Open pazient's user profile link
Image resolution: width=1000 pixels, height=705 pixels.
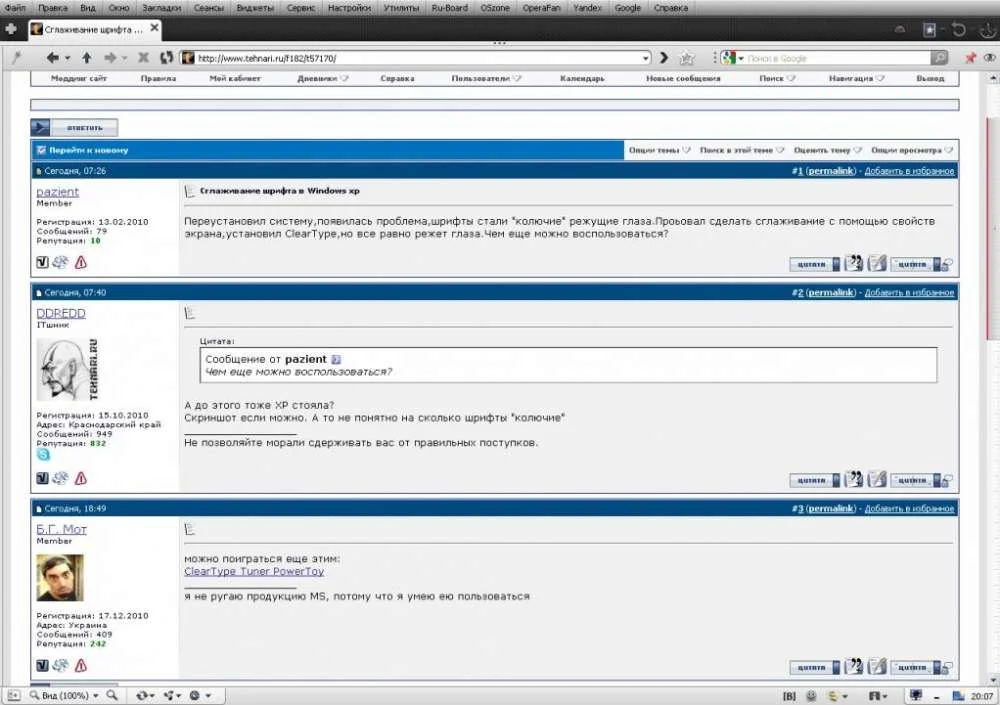57,192
